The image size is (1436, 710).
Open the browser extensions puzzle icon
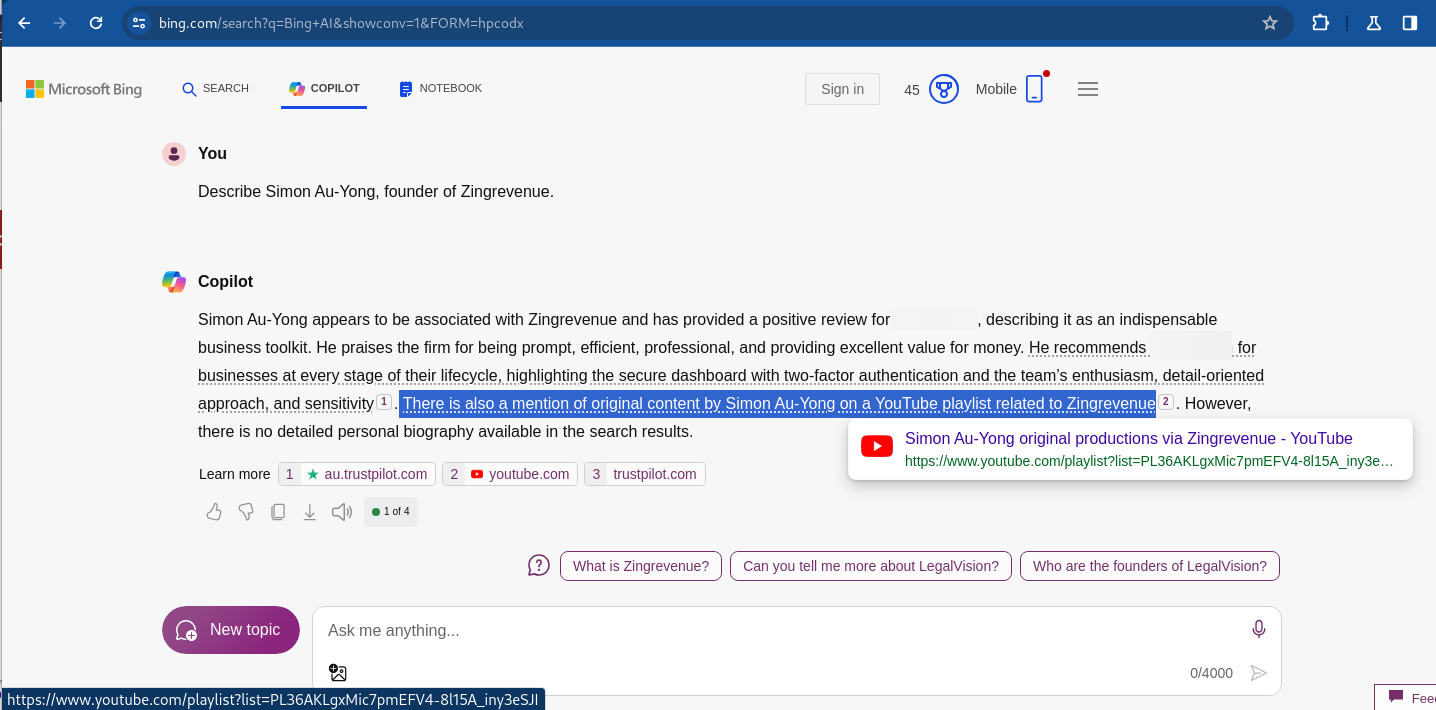1320,22
